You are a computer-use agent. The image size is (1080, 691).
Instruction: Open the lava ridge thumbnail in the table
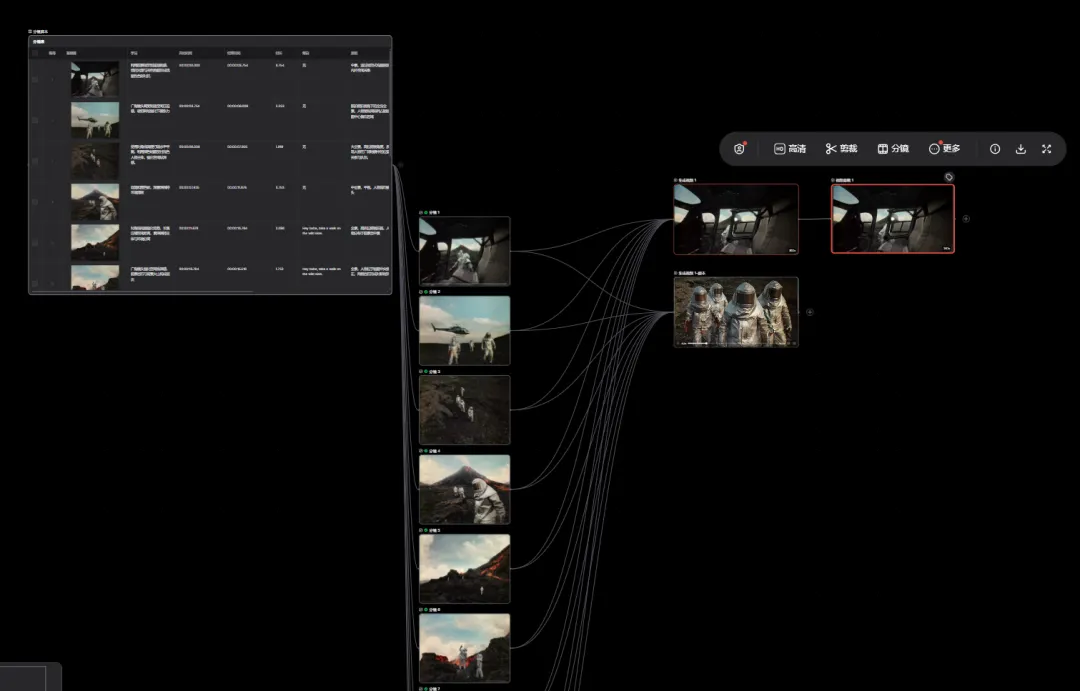(95, 242)
